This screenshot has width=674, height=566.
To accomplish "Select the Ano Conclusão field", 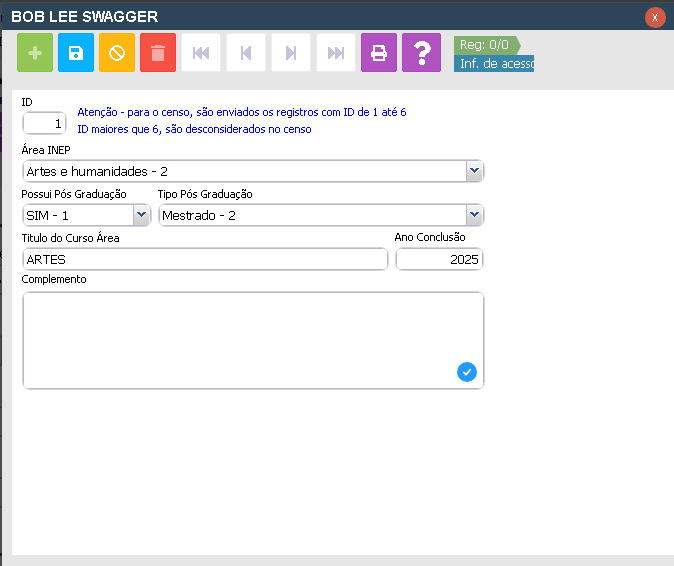I will pyautogui.click(x=439, y=259).
